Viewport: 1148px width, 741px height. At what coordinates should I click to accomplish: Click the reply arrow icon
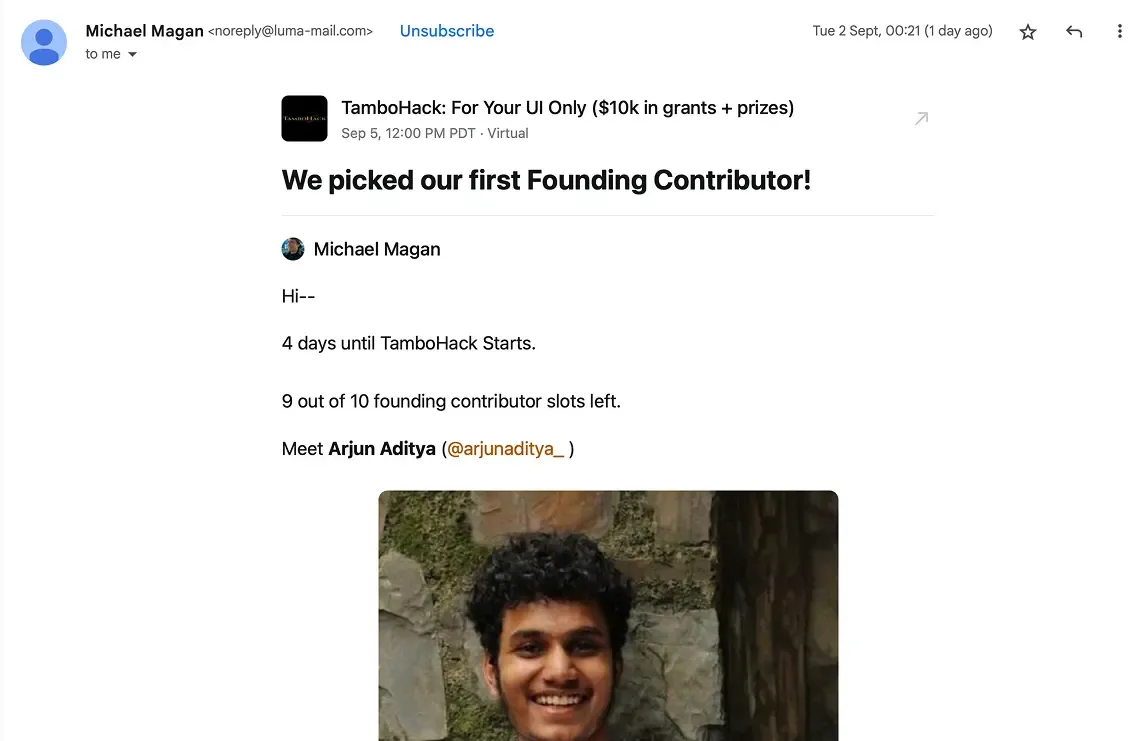click(1074, 32)
